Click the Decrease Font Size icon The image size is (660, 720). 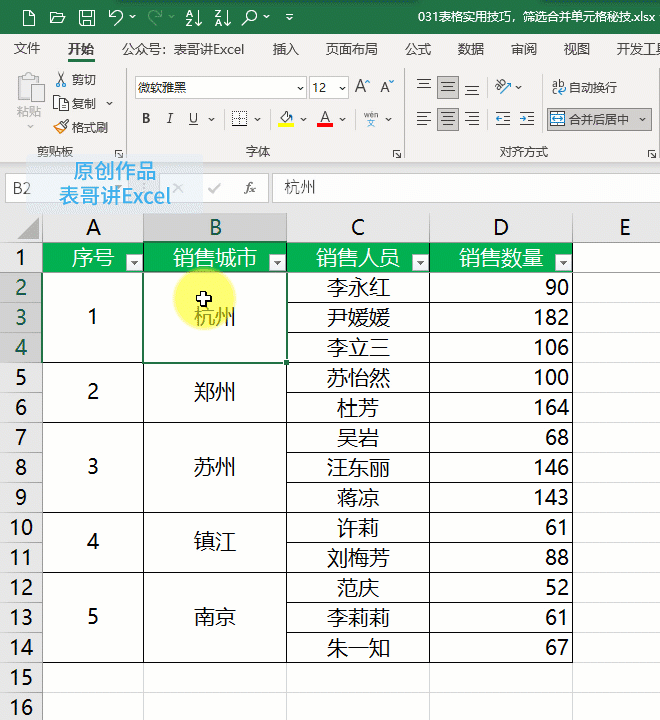click(387, 86)
